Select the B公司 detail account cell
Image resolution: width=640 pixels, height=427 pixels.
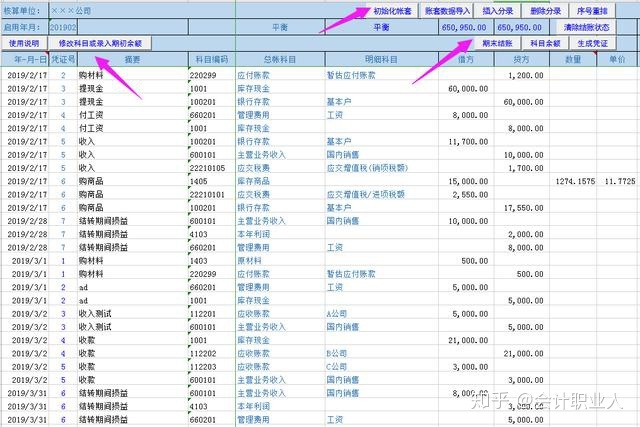coord(381,354)
